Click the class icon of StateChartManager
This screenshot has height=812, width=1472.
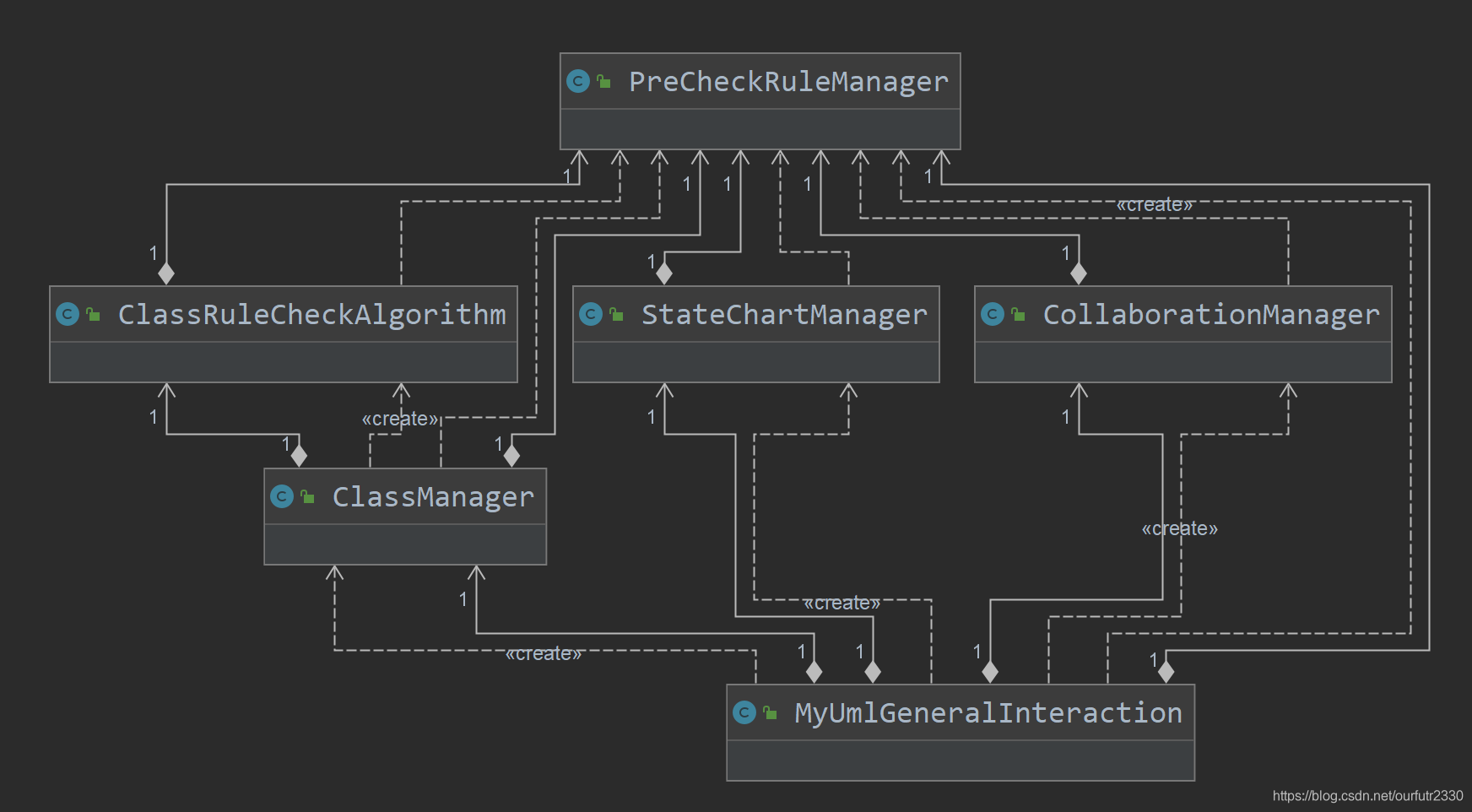tap(591, 314)
